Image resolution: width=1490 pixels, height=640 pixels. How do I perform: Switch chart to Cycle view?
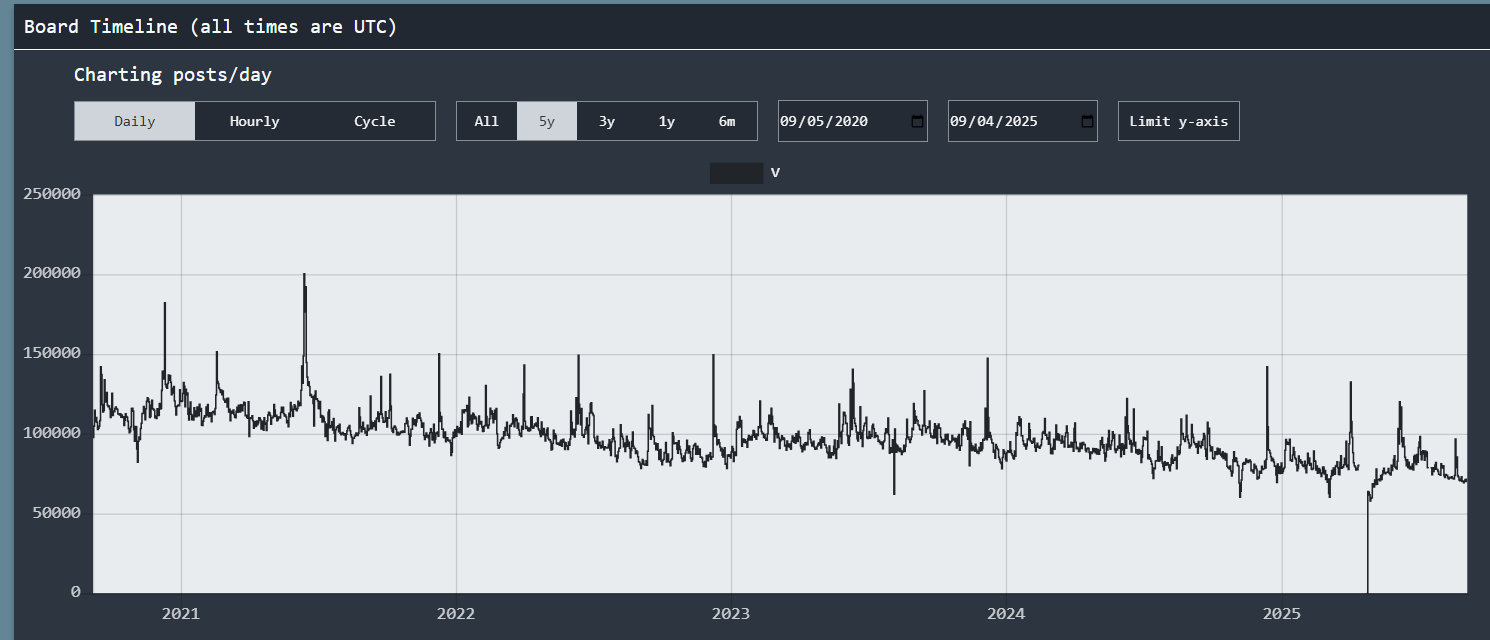[375, 121]
